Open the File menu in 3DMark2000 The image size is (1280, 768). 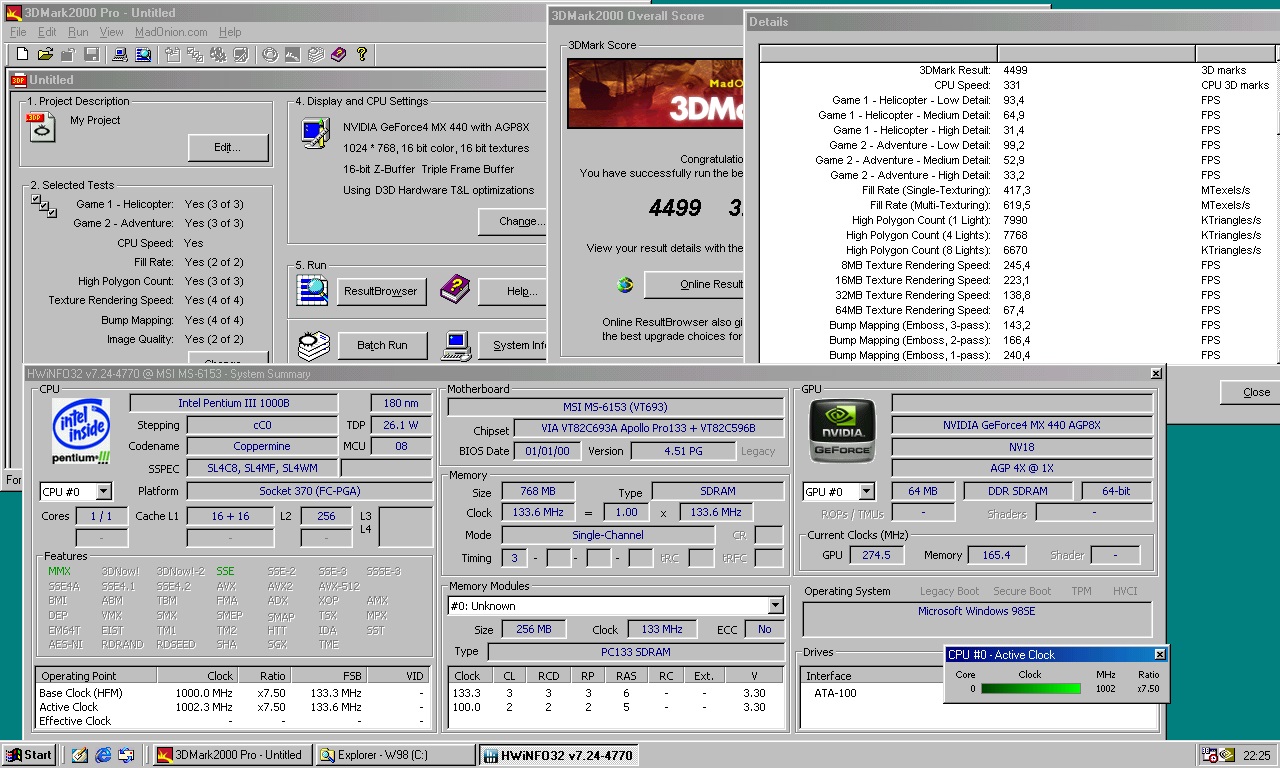click(18, 32)
